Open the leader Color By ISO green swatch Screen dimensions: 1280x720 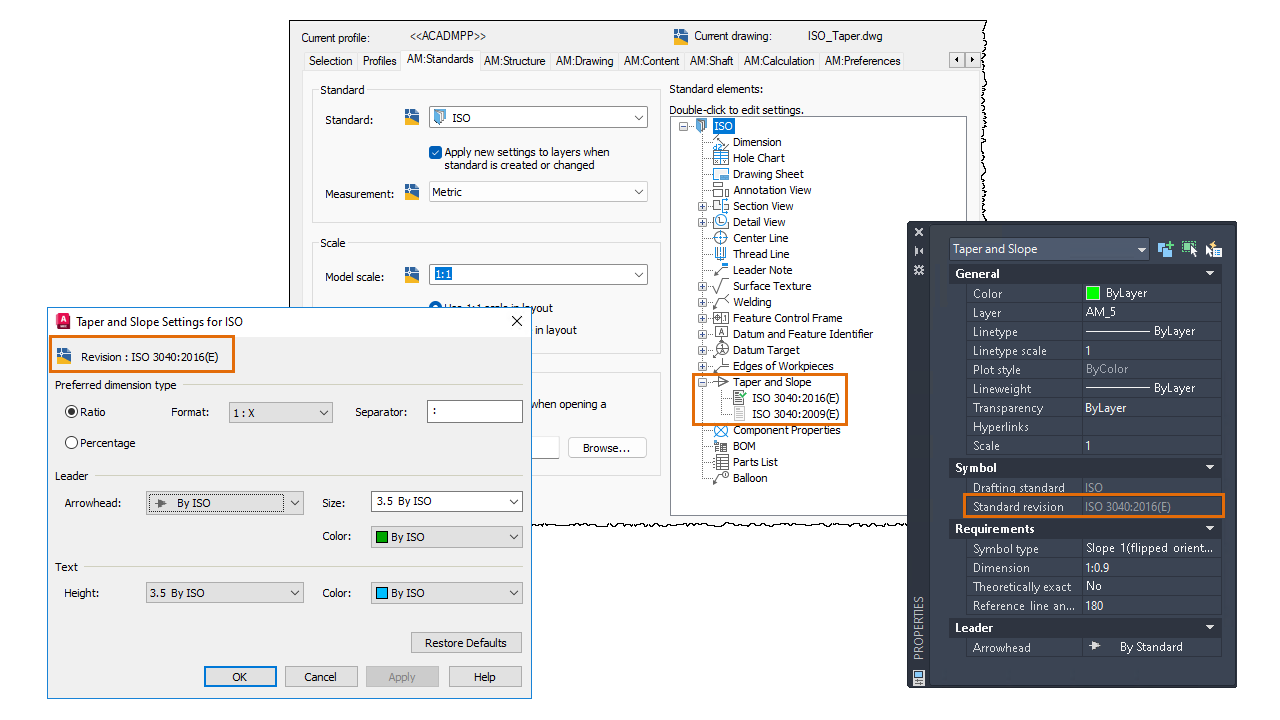pos(446,537)
